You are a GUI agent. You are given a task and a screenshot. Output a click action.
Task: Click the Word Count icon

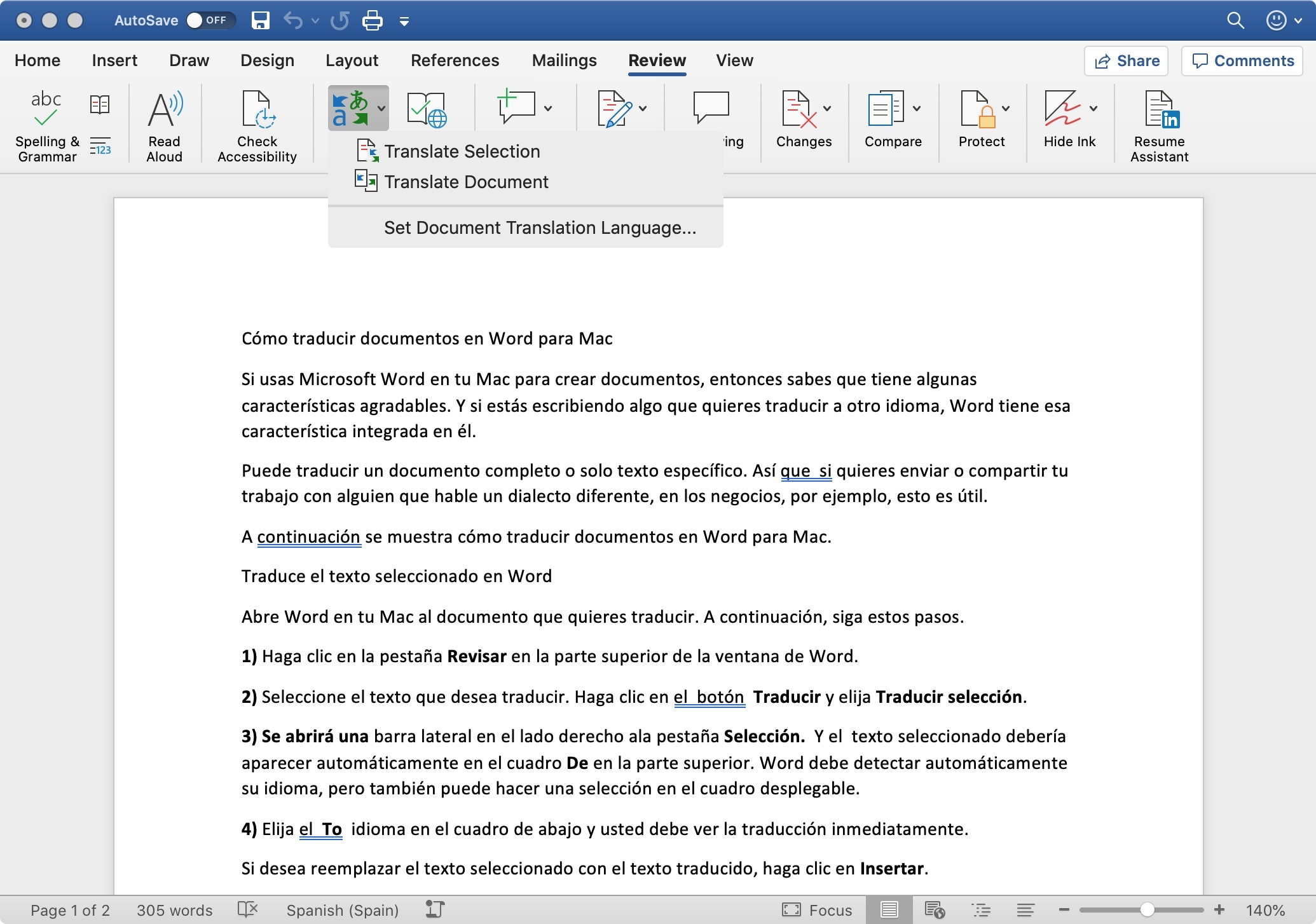click(100, 146)
